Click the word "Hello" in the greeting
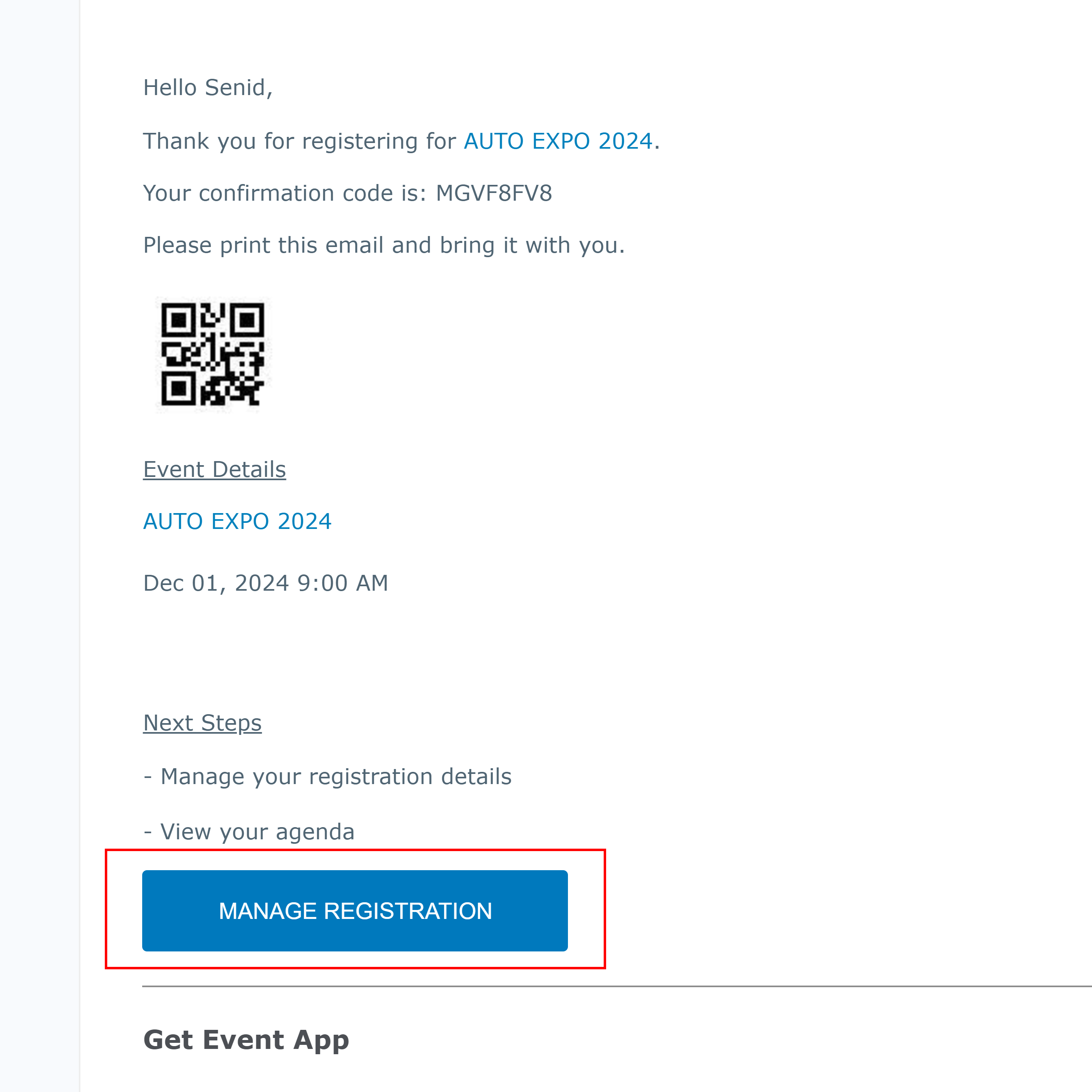Viewport: 1092px width, 1092px height. [x=170, y=88]
